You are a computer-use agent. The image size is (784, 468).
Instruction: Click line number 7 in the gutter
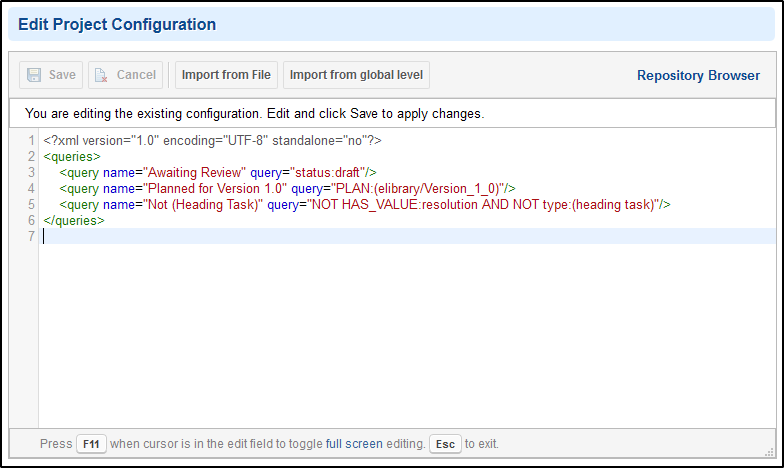pos(31,236)
